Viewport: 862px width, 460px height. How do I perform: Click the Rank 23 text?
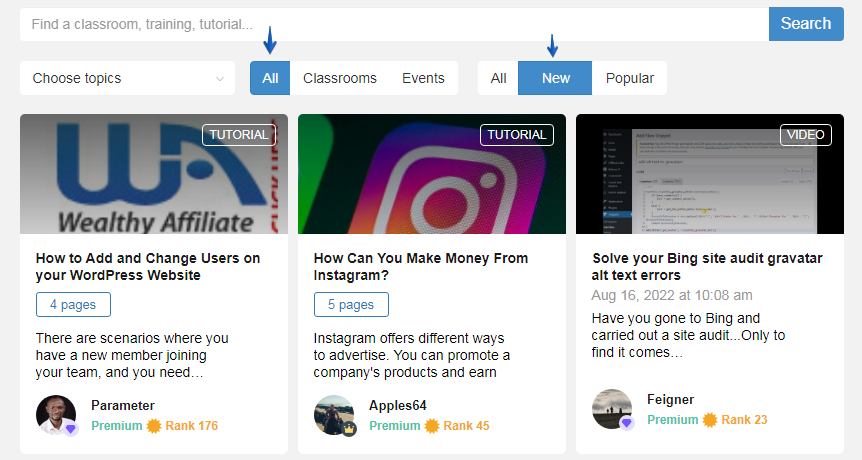click(744, 420)
